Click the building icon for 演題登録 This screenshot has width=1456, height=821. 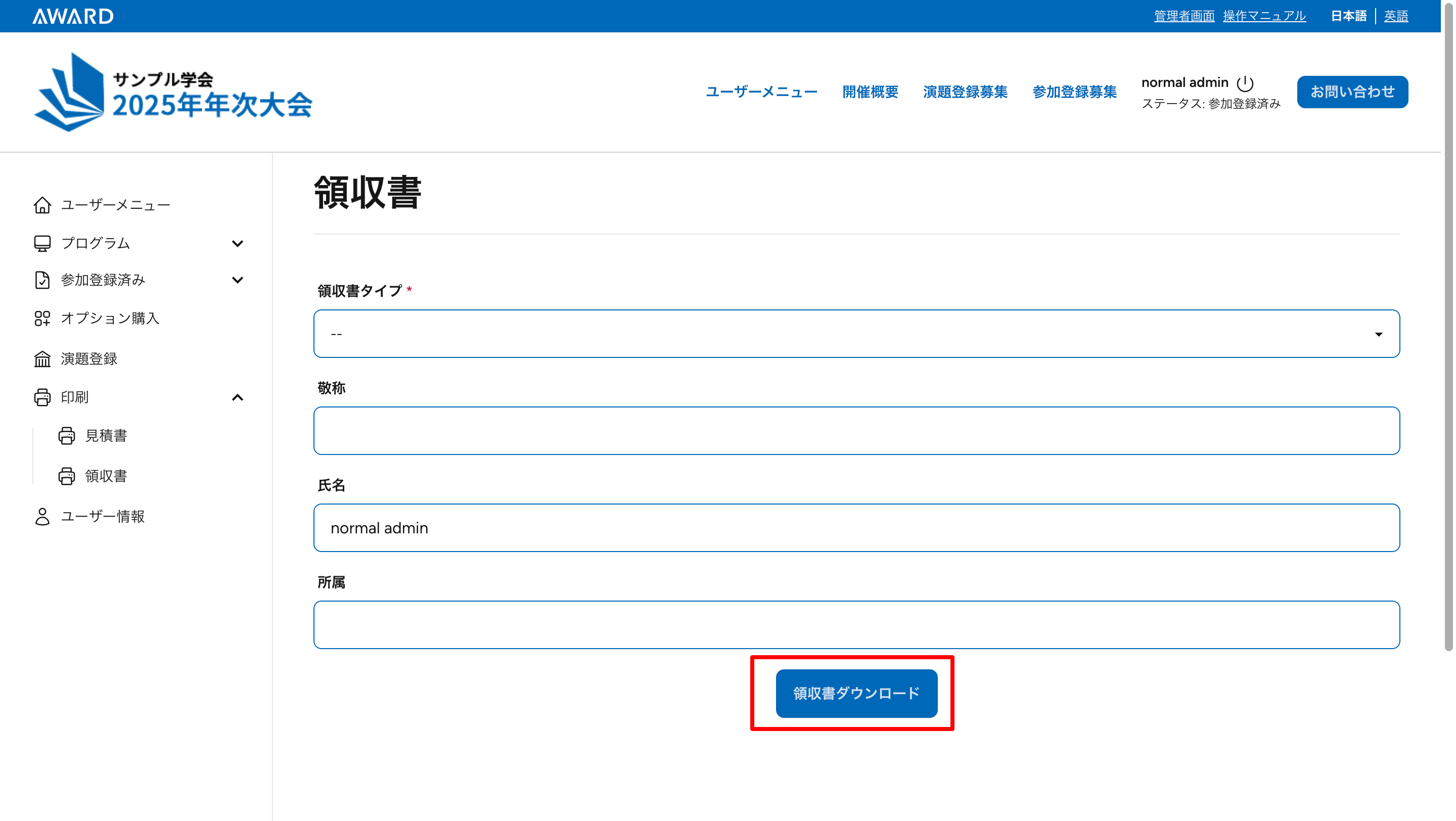coord(42,359)
